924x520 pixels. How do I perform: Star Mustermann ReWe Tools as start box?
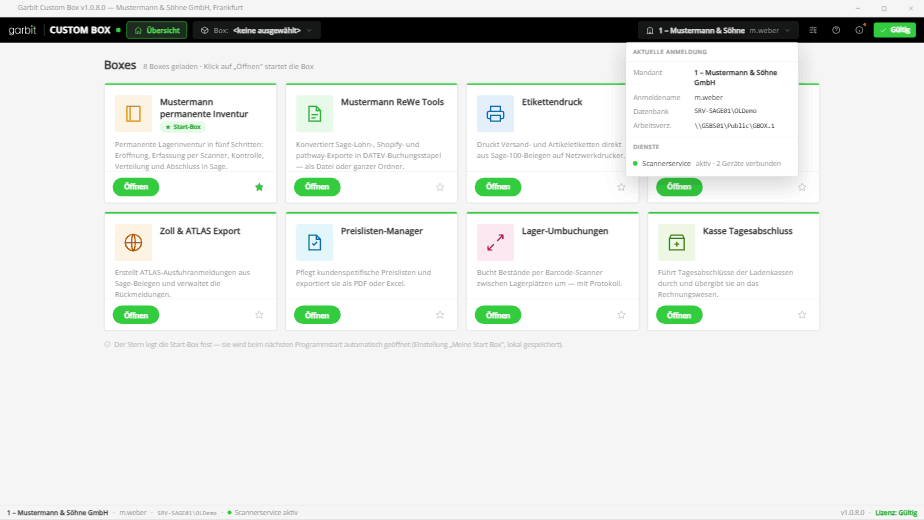click(x=440, y=187)
